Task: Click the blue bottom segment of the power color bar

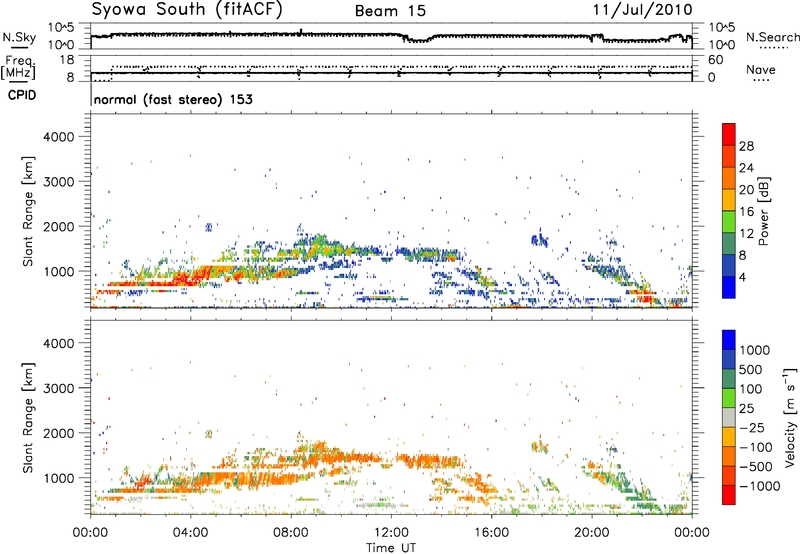Action: click(x=729, y=288)
